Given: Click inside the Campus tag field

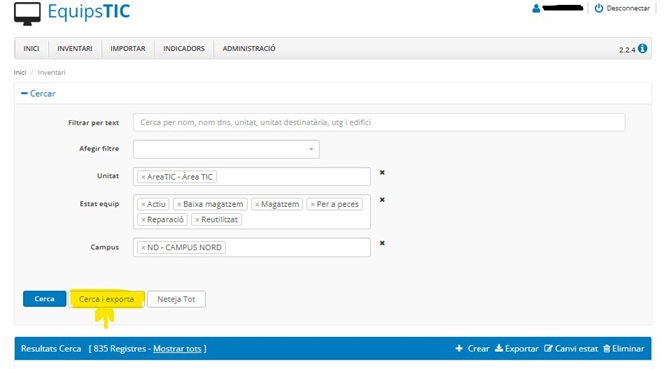Looking at the screenshot, I should click(x=252, y=247).
